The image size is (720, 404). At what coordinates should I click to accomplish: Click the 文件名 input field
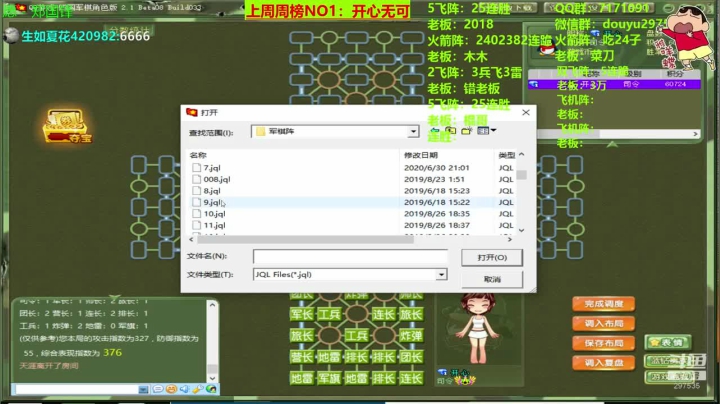click(350, 256)
